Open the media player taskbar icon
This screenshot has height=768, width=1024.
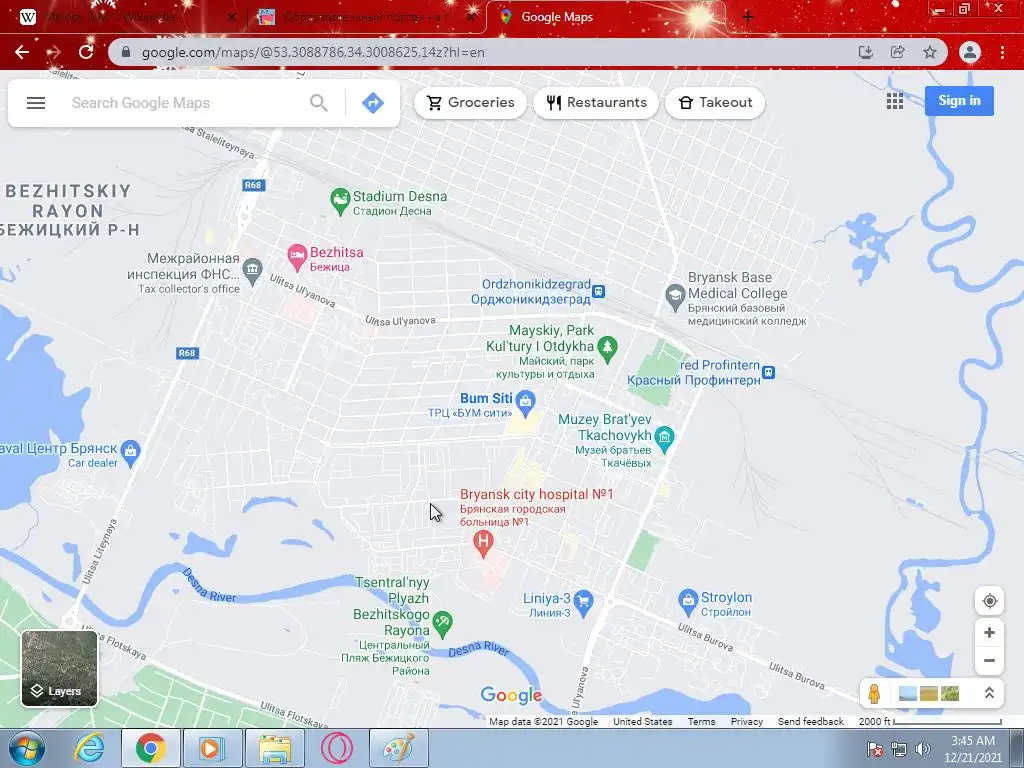click(212, 748)
